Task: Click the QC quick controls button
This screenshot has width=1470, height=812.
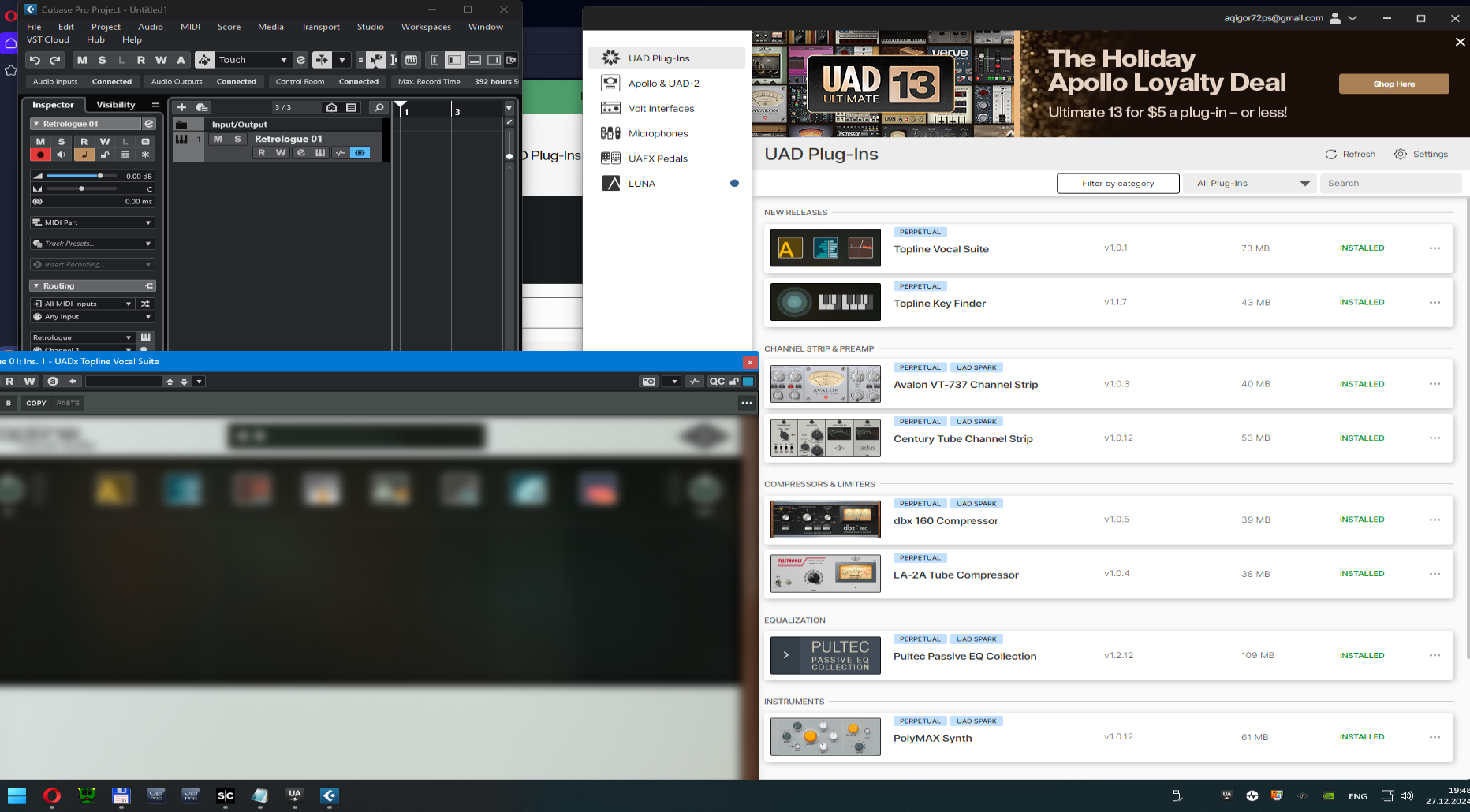Action: tap(717, 382)
